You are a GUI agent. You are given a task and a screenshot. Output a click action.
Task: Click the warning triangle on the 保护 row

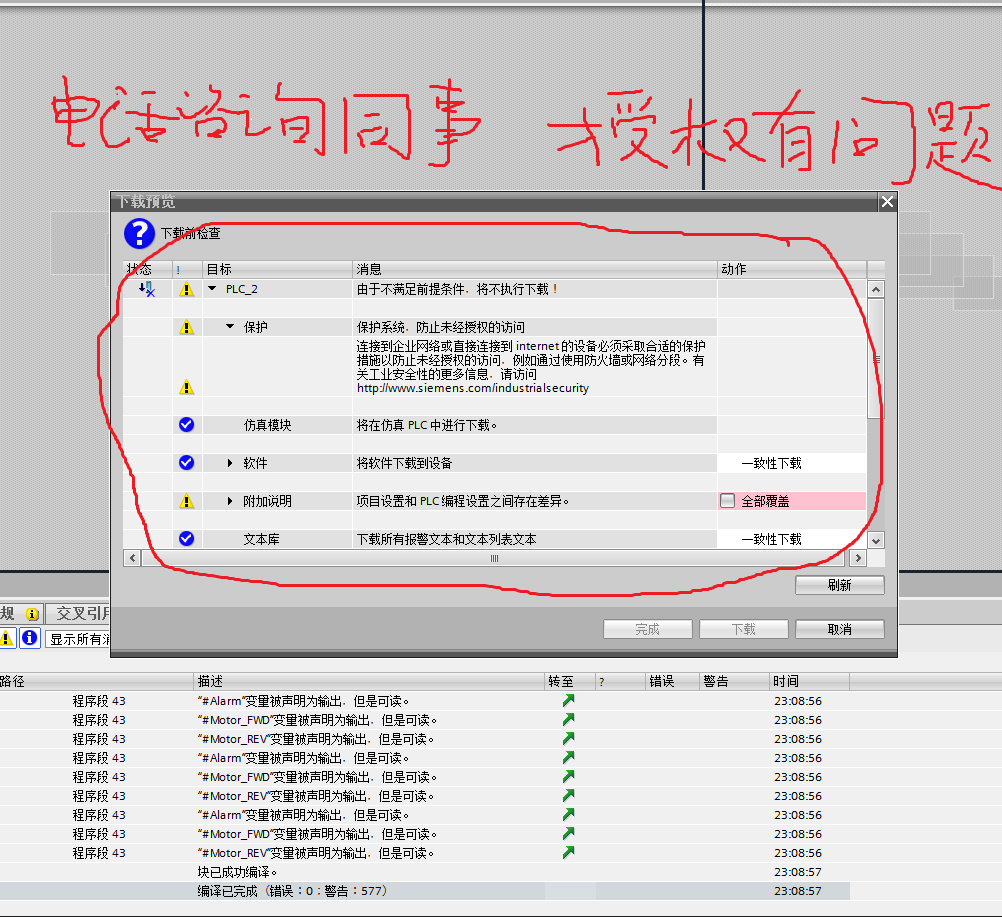[x=186, y=326]
